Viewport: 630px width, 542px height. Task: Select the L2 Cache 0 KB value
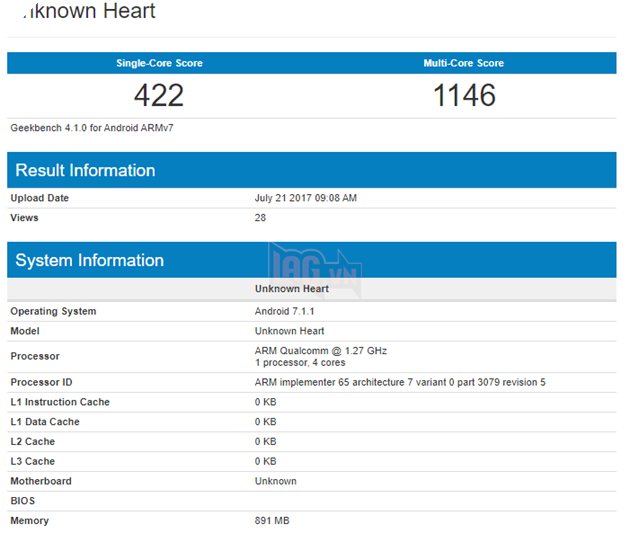point(266,441)
